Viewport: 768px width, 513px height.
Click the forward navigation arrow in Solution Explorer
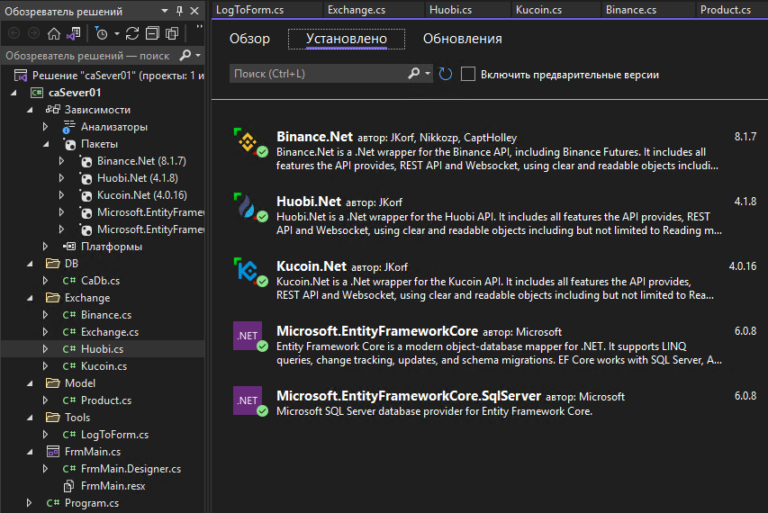[x=34, y=33]
